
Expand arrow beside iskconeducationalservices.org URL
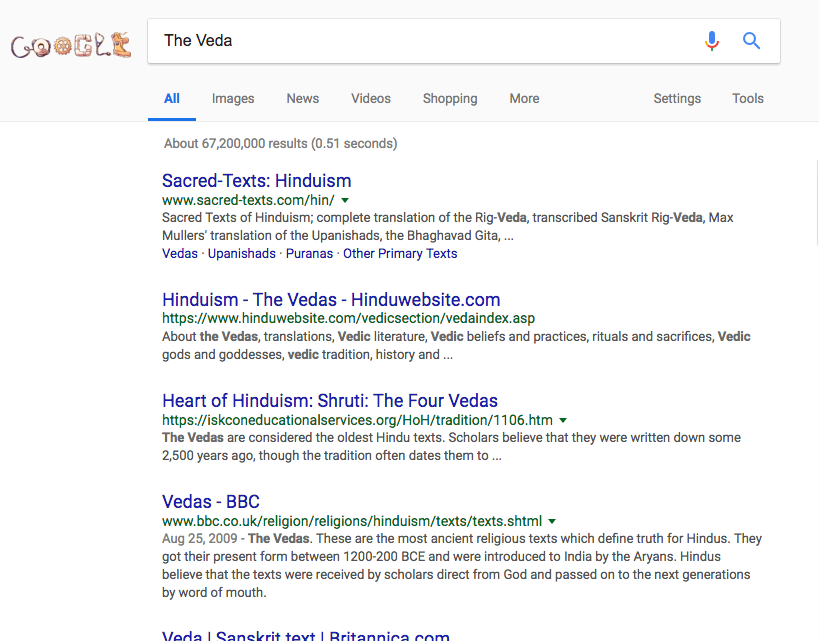click(x=563, y=421)
